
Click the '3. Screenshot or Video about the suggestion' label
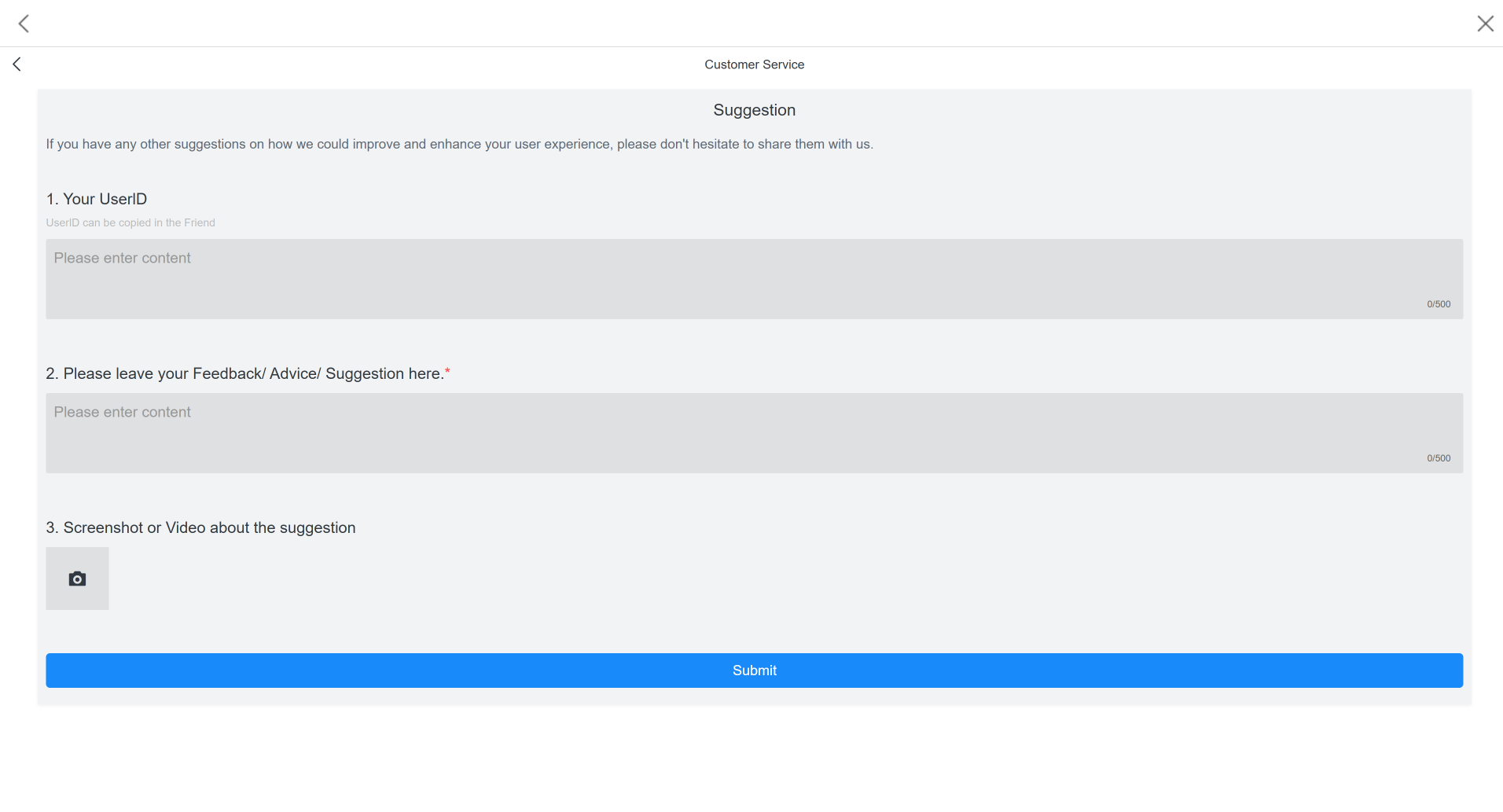(x=200, y=527)
